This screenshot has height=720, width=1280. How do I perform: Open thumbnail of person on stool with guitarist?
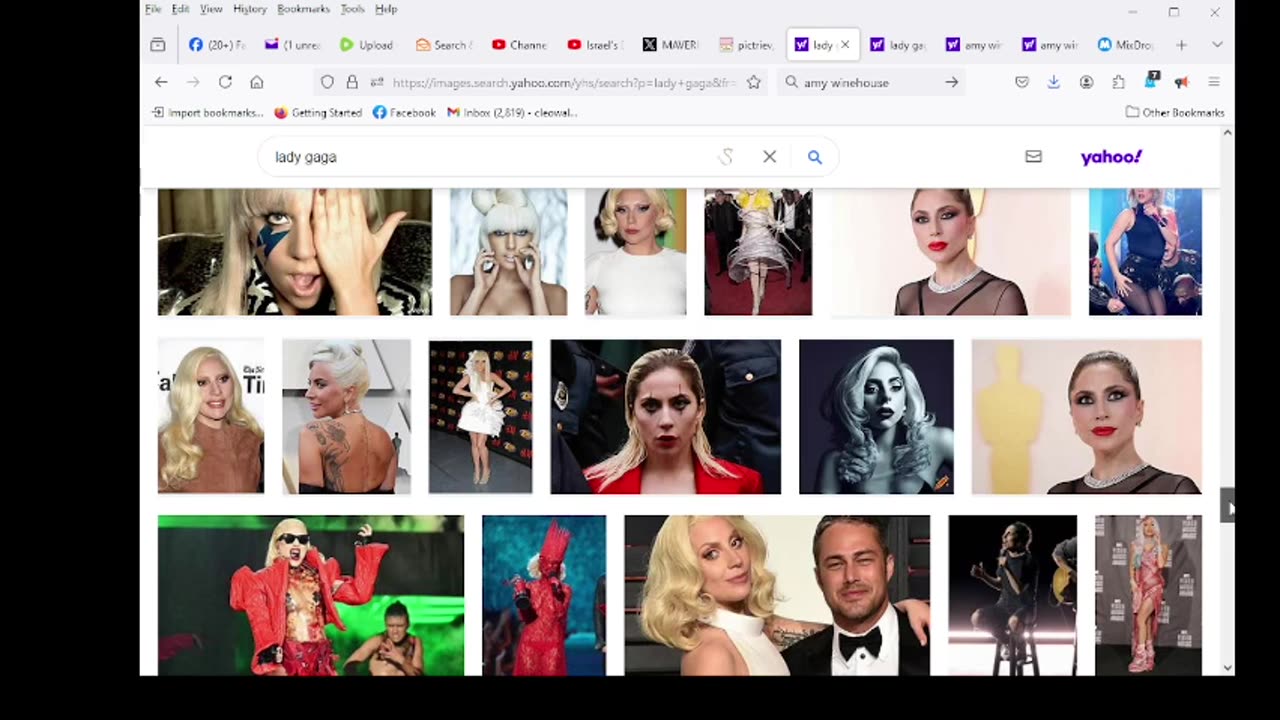(x=1012, y=595)
